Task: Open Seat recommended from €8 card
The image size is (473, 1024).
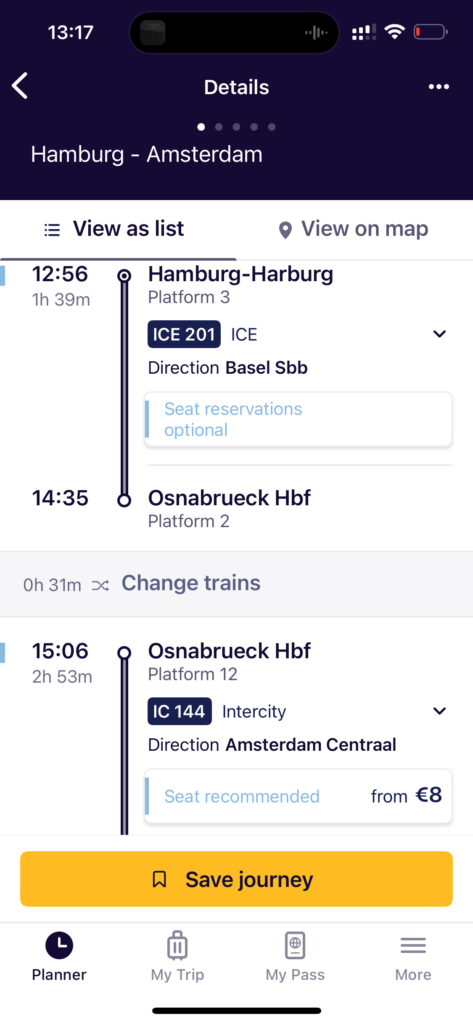Action: [299, 796]
